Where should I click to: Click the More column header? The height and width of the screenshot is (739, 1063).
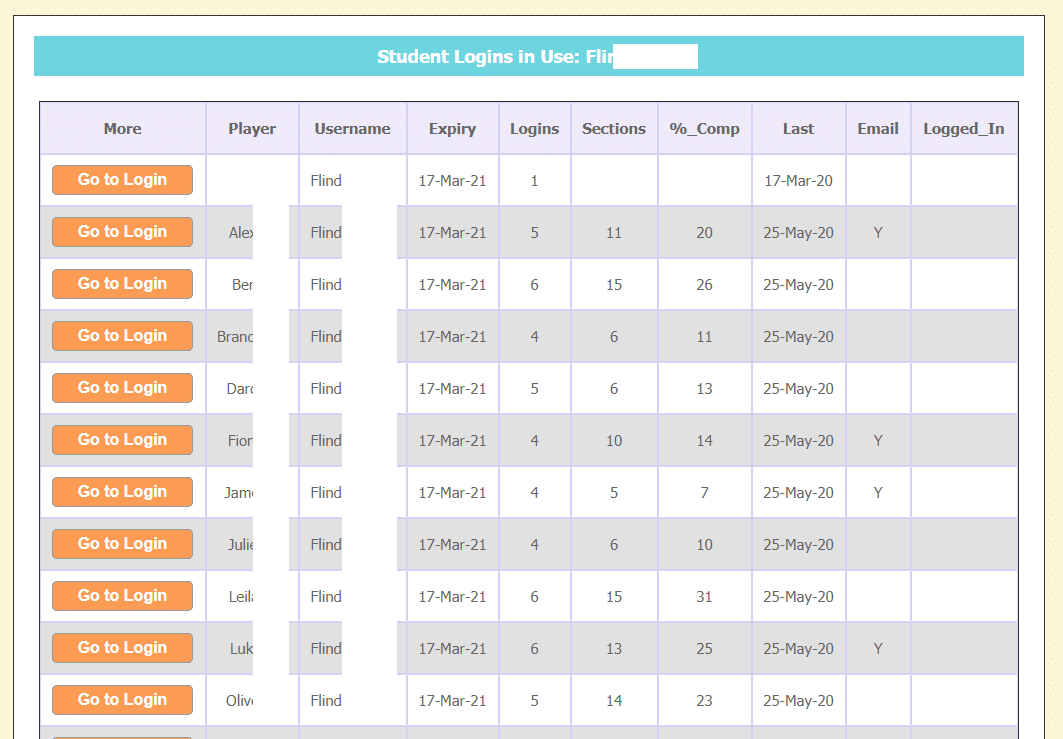123,129
